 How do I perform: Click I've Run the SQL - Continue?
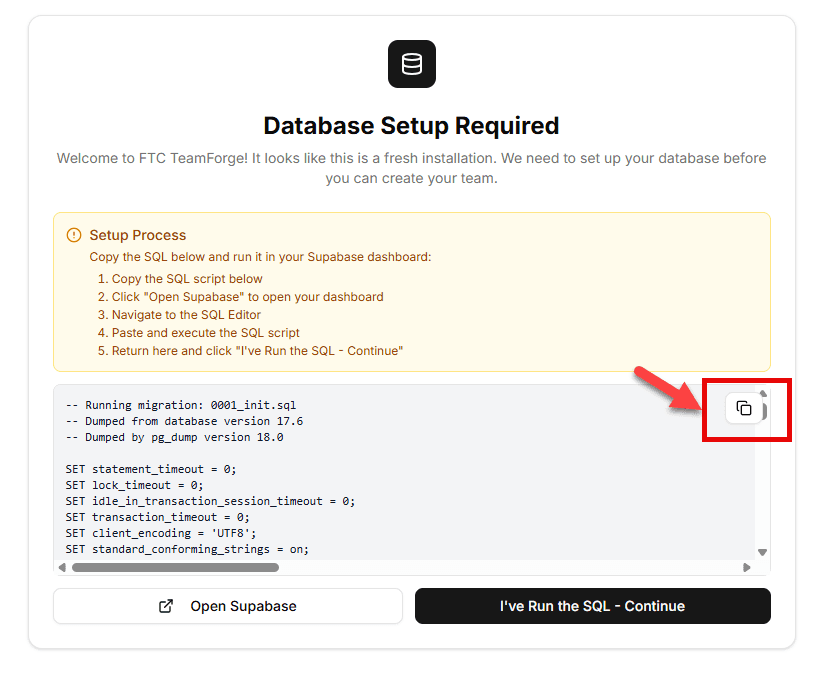point(592,606)
